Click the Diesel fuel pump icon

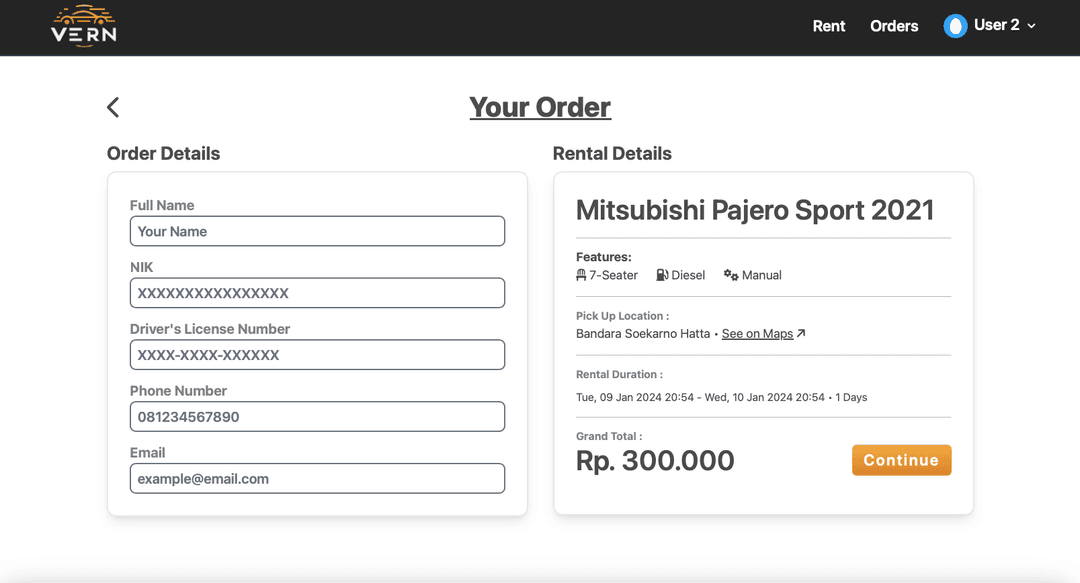click(x=662, y=275)
